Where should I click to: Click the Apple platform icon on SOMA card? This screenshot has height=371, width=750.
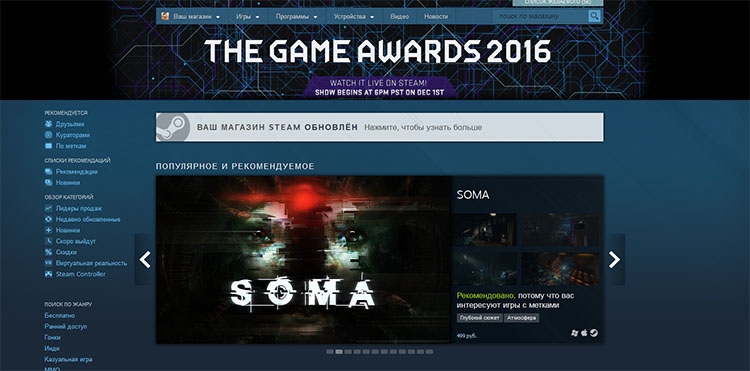coord(584,333)
